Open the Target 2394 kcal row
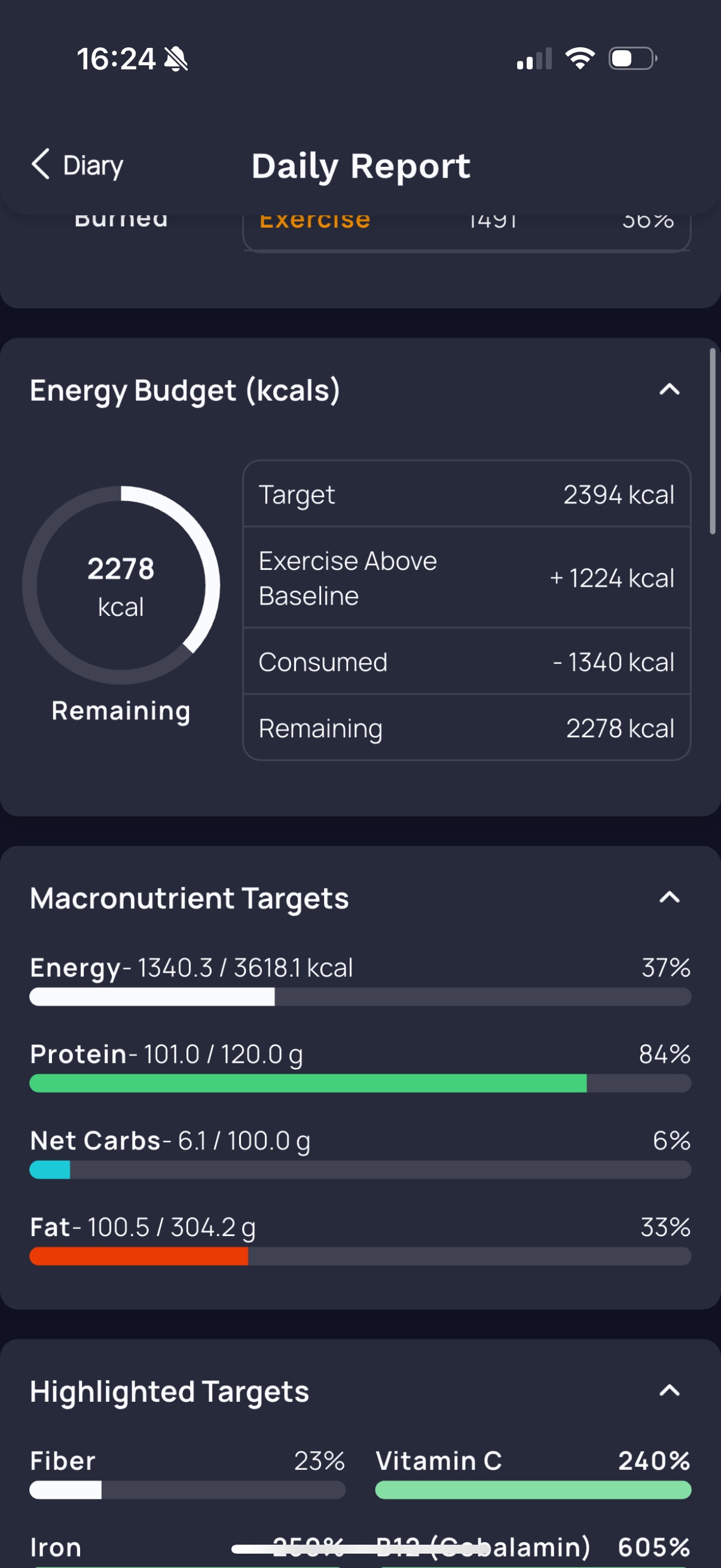 467,494
